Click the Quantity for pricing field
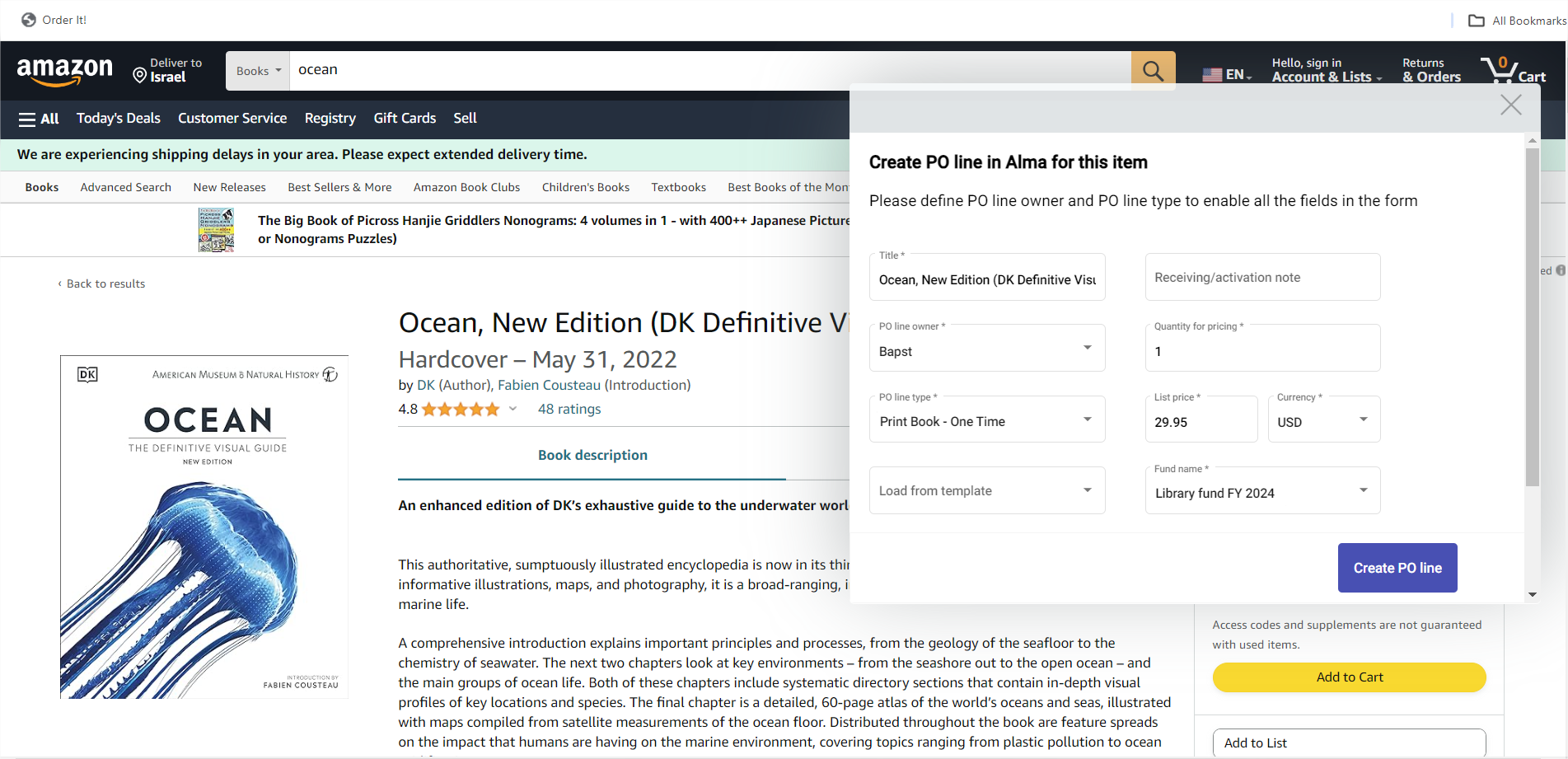 [x=1262, y=348]
